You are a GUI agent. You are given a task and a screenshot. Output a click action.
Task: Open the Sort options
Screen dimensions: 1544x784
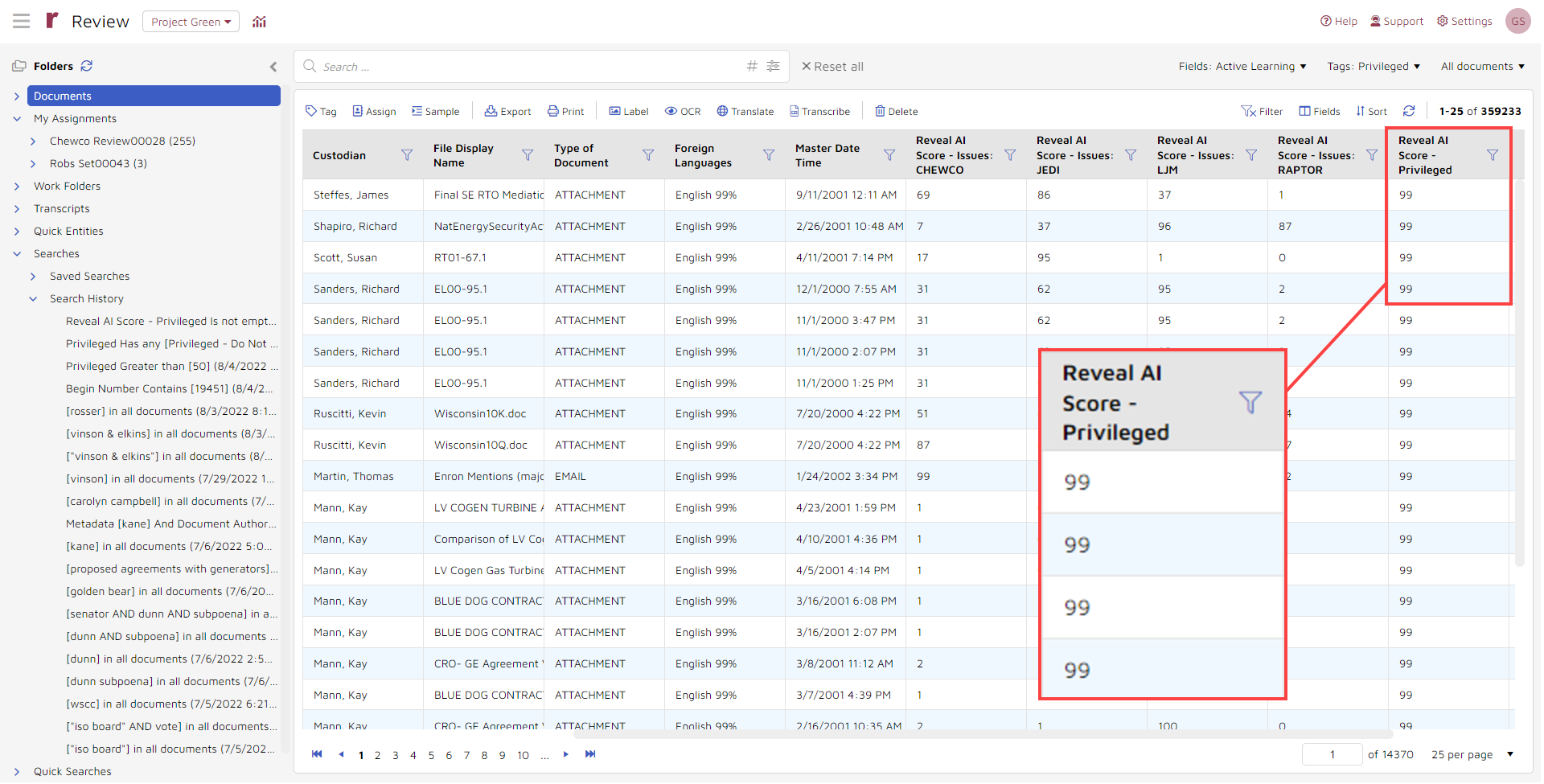(1371, 111)
